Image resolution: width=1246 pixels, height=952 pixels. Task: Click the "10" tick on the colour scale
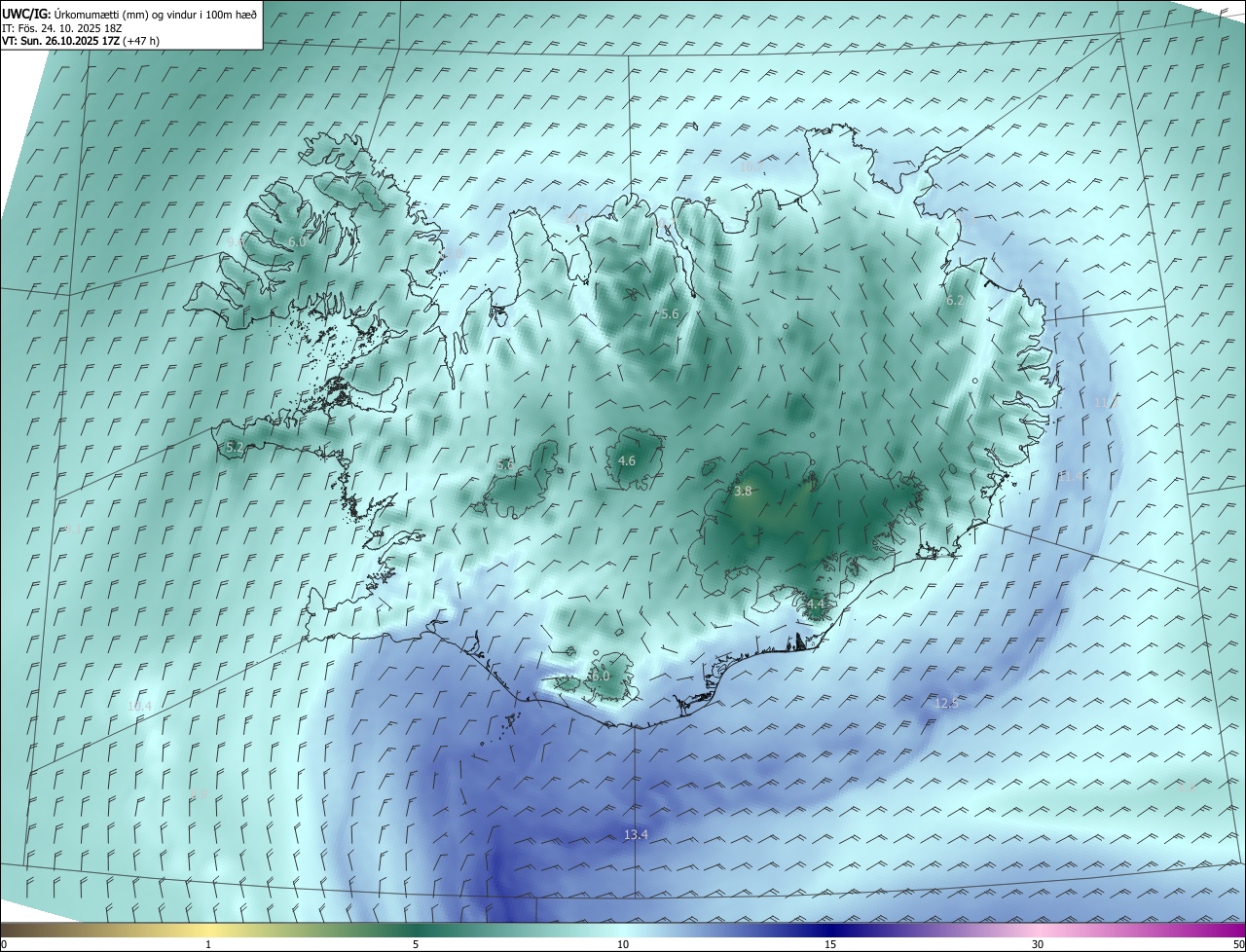[x=623, y=945]
